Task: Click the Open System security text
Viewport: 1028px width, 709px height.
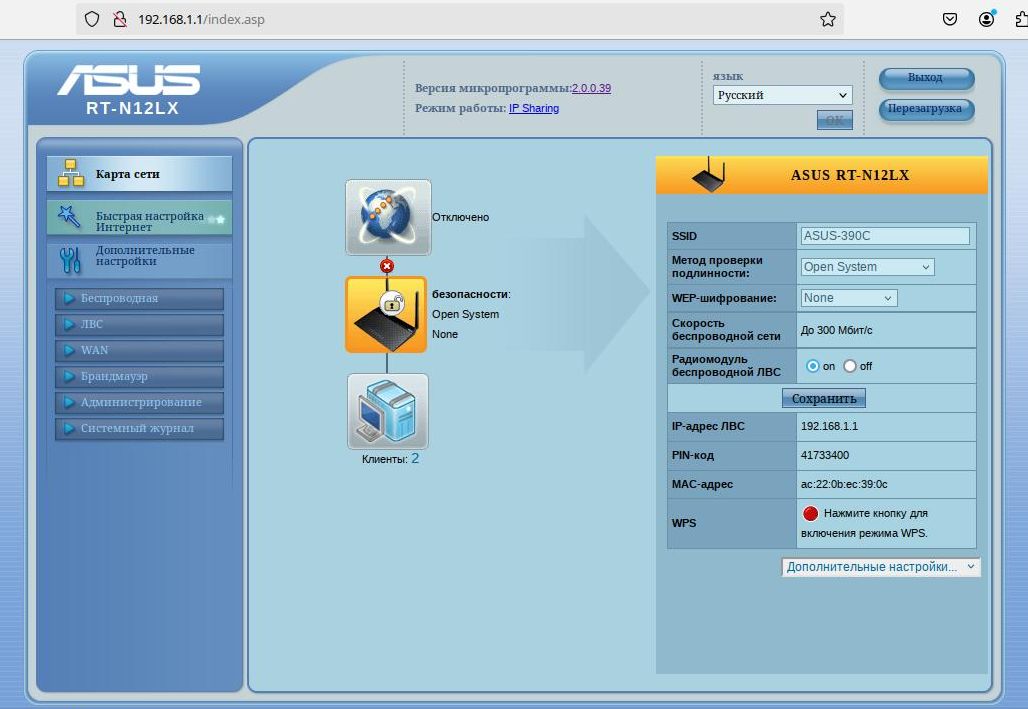Action: [x=465, y=314]
